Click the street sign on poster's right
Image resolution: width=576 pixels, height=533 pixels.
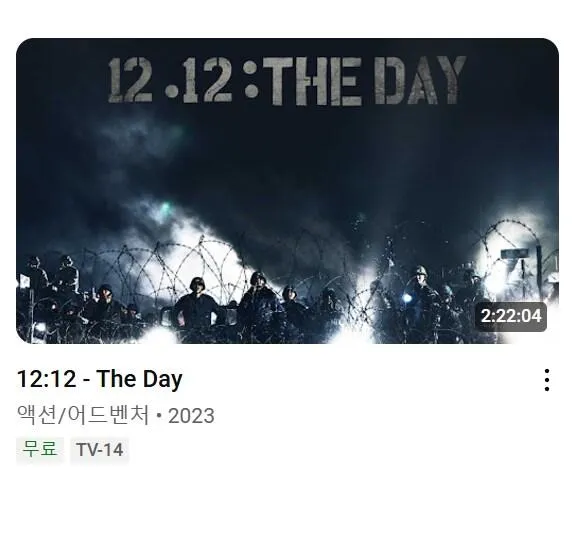click(515, 253)
